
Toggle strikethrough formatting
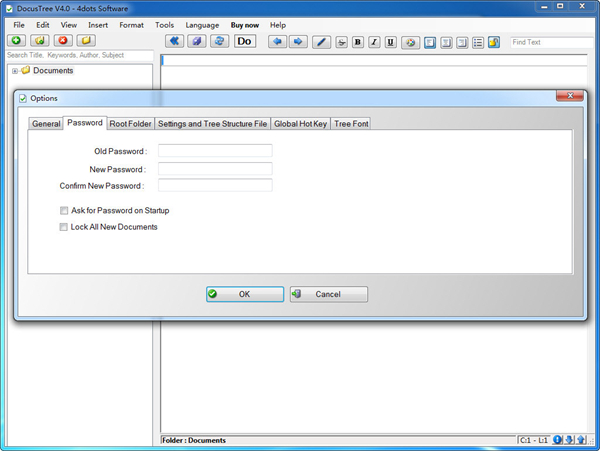click(341, 42)
